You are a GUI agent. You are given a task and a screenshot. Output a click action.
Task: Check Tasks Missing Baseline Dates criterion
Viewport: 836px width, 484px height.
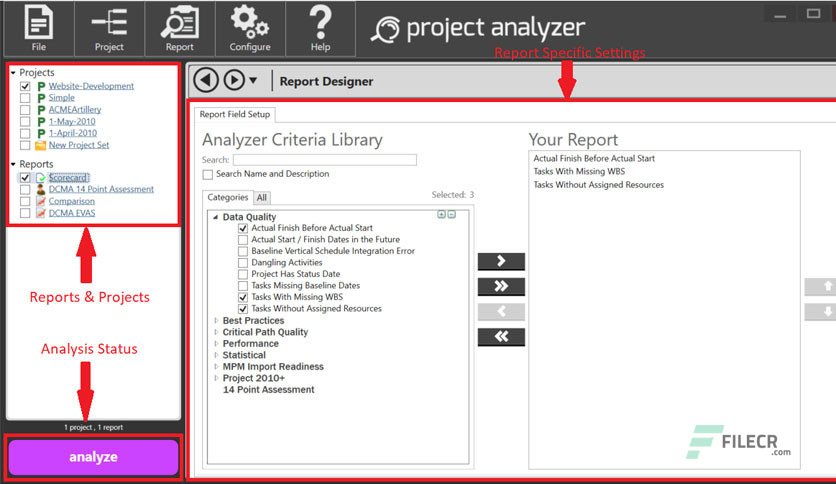pos(243,286)
